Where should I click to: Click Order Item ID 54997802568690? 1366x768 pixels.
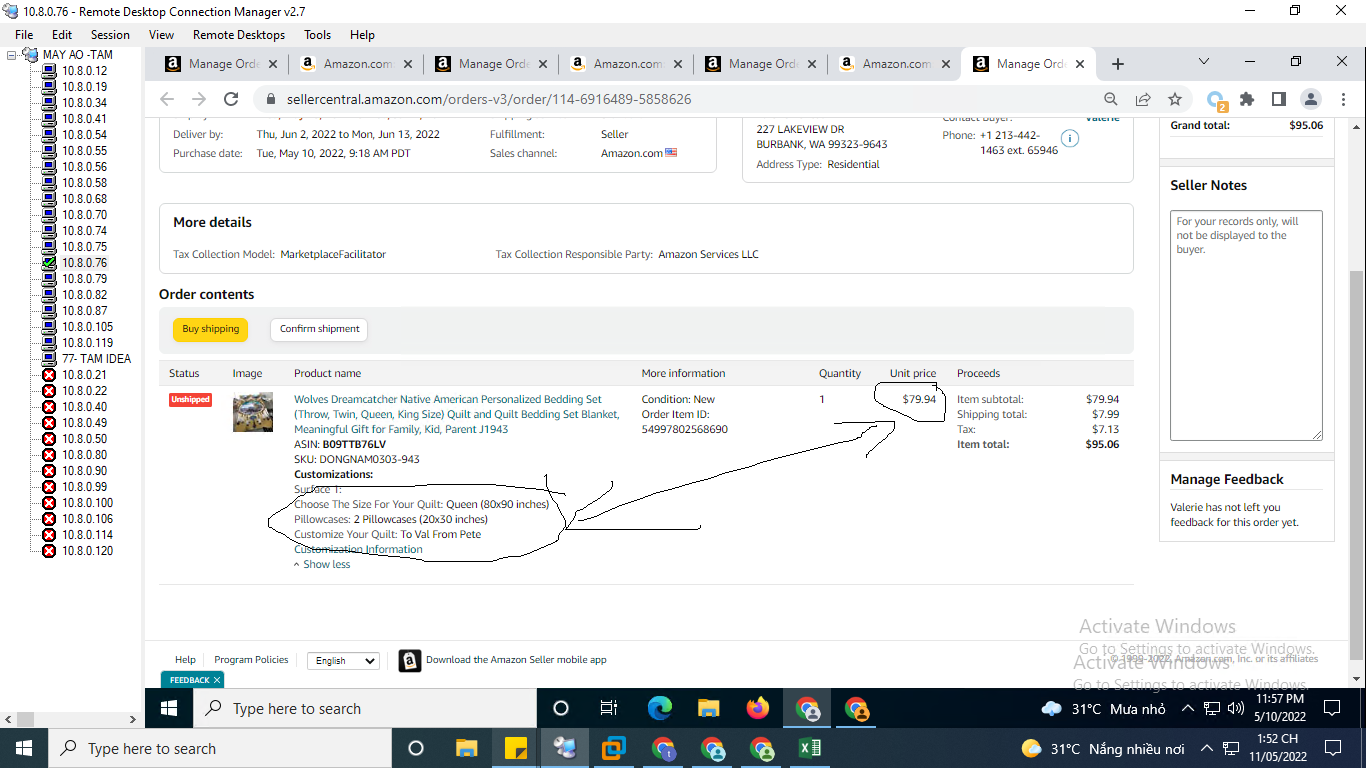tap(685, 429)
